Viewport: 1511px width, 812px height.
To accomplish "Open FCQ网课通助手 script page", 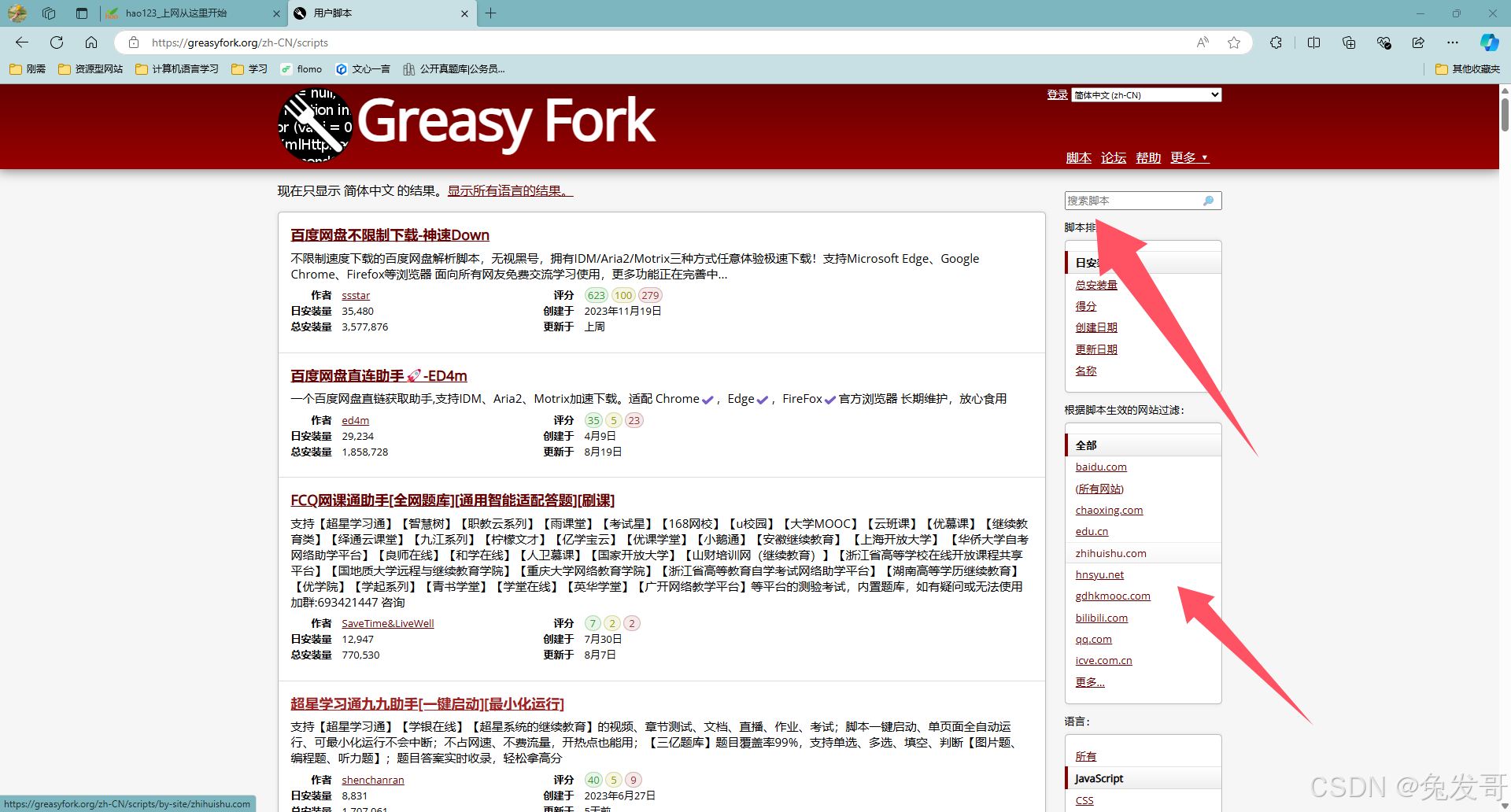I will 453,500.
